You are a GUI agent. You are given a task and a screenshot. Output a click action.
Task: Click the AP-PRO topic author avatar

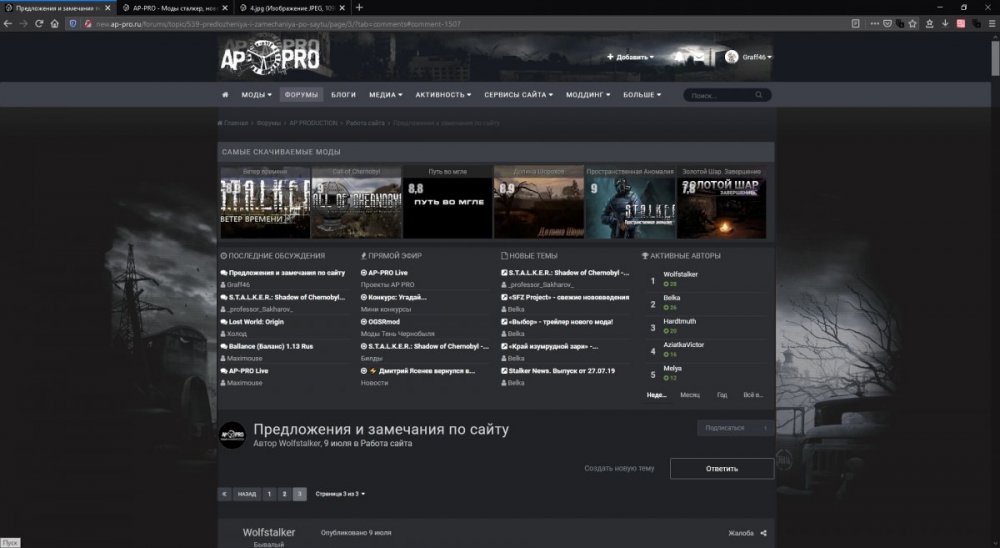pos(232,435)
